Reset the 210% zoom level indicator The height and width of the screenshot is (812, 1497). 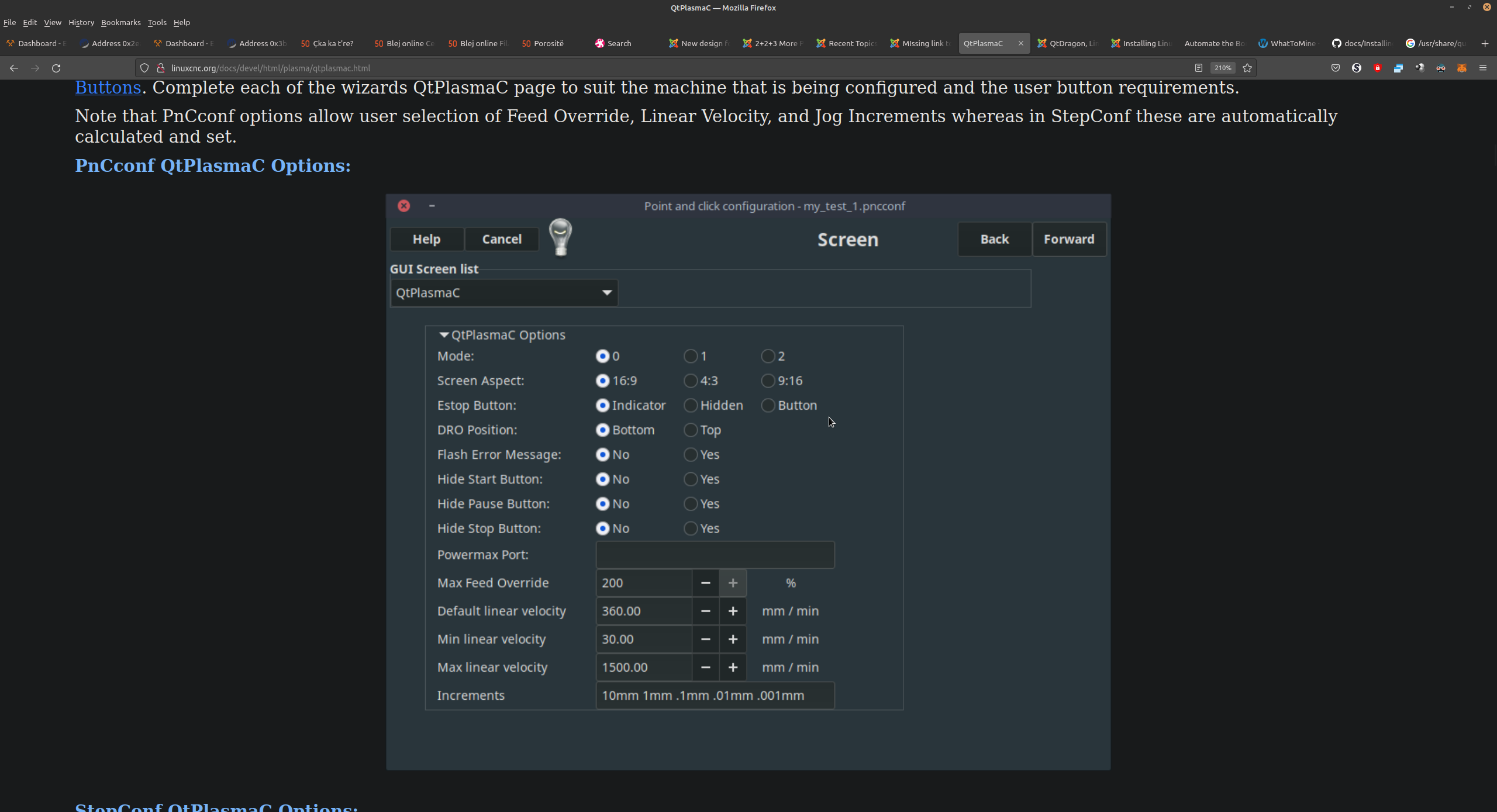(x=1223, y=68)
